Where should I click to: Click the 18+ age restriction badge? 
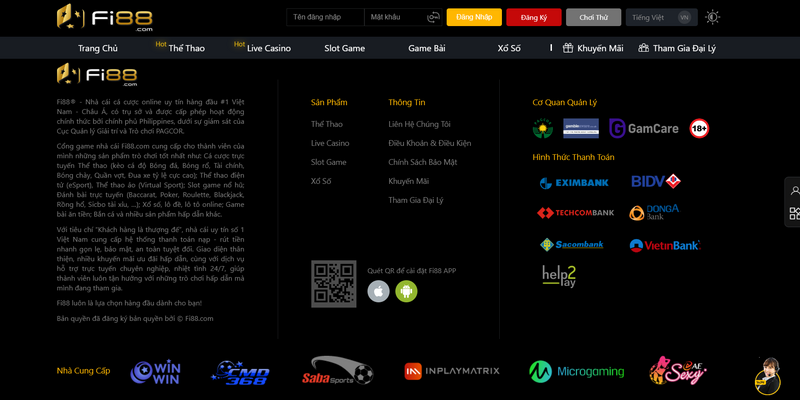[699, 128]
